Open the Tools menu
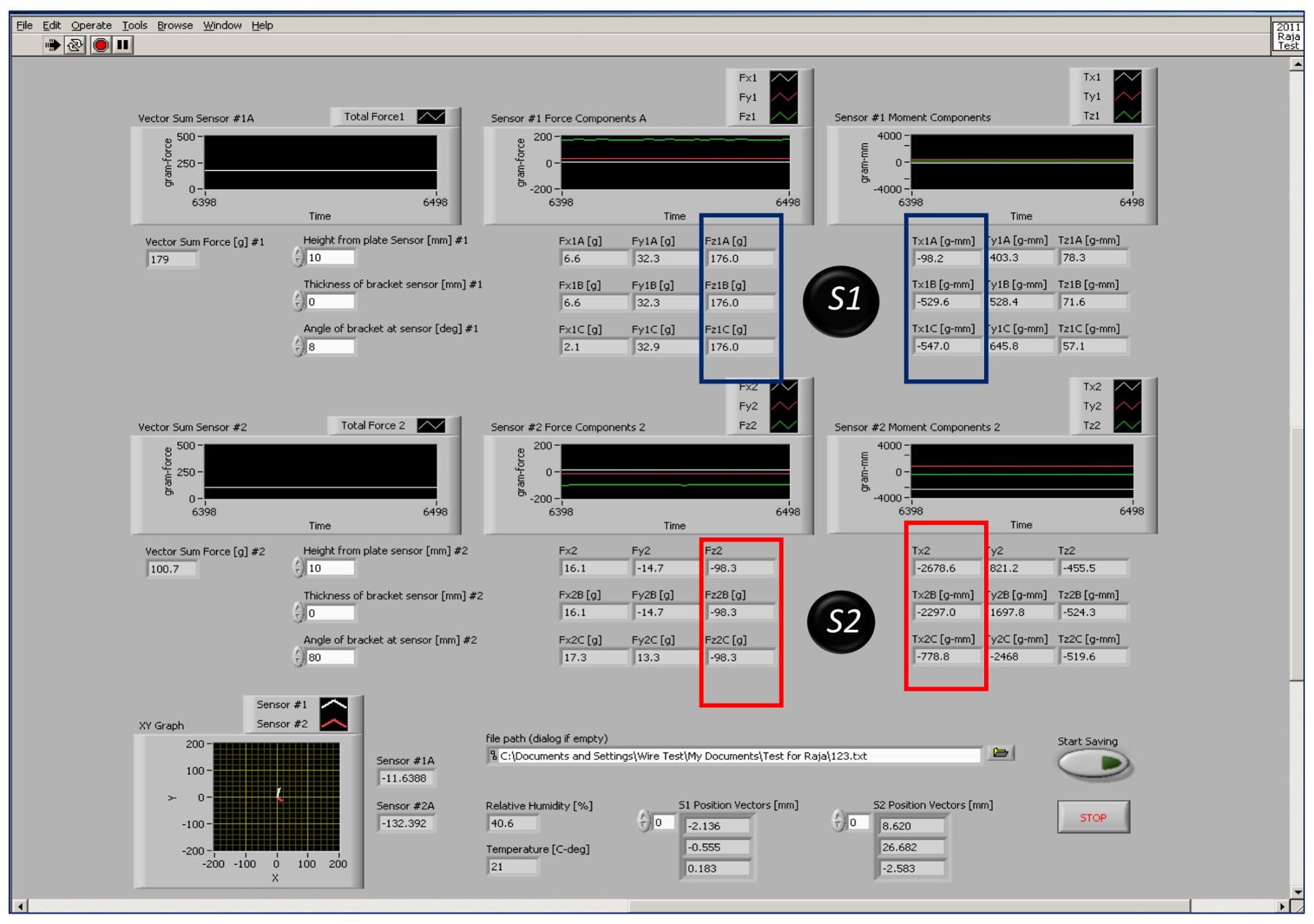This screenshot has width=1314, height=924. [x=134, y=26]
